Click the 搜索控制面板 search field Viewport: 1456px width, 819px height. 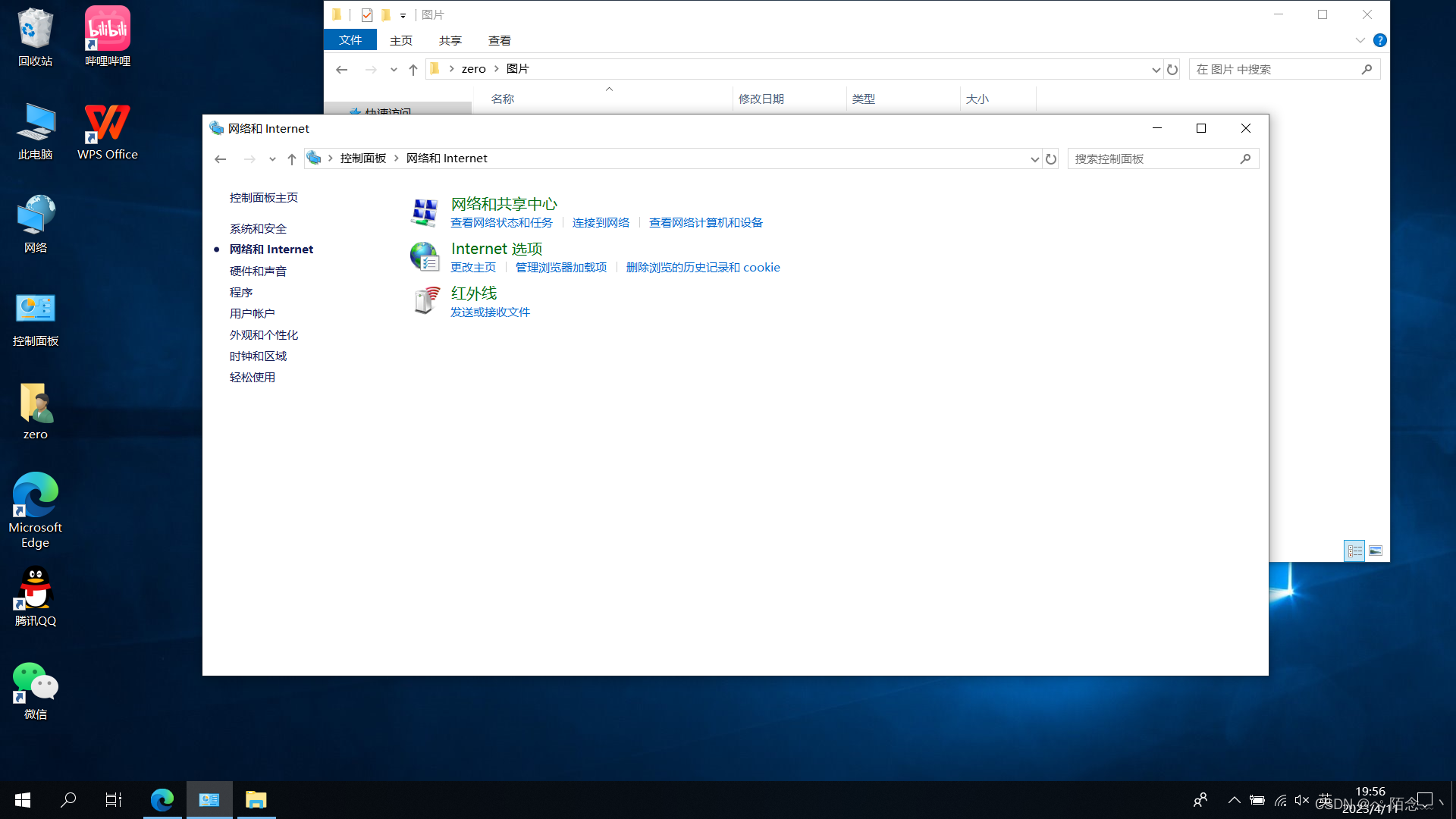tap(1153, 159)
